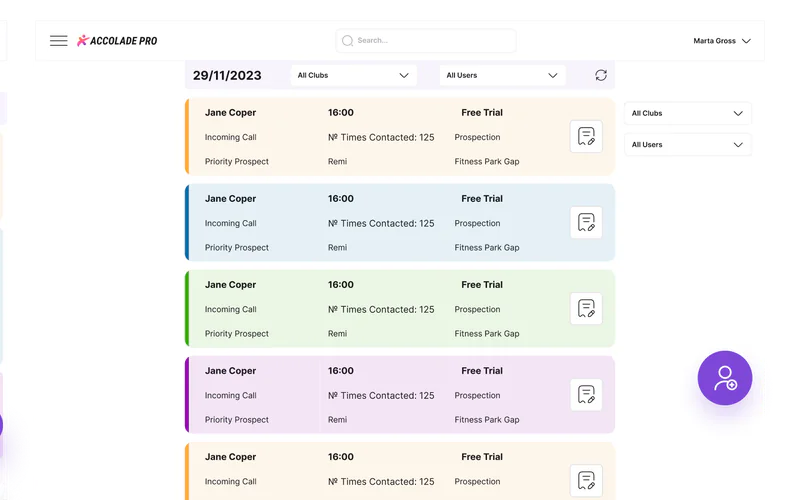
Task: Expand All Users dropdown beside the date
Action: pyautogui.click(x=503, y=76)
